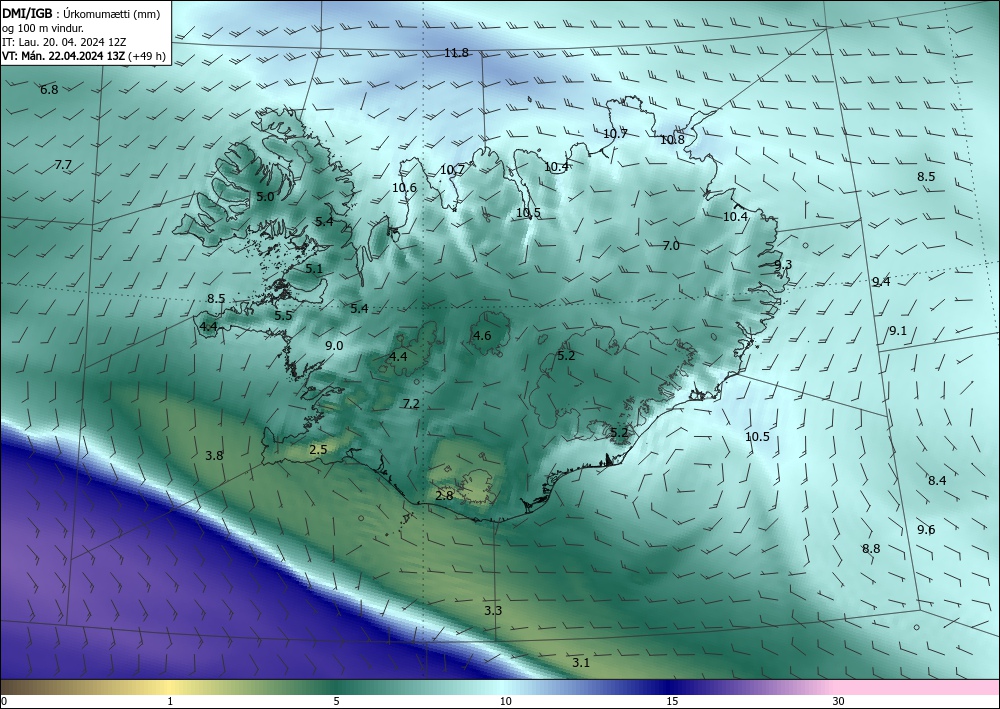Image resolution: width=1000 pixels, height=709 pixels.
Task: Click the pink end of the color scale
Action: click(918, 688)
